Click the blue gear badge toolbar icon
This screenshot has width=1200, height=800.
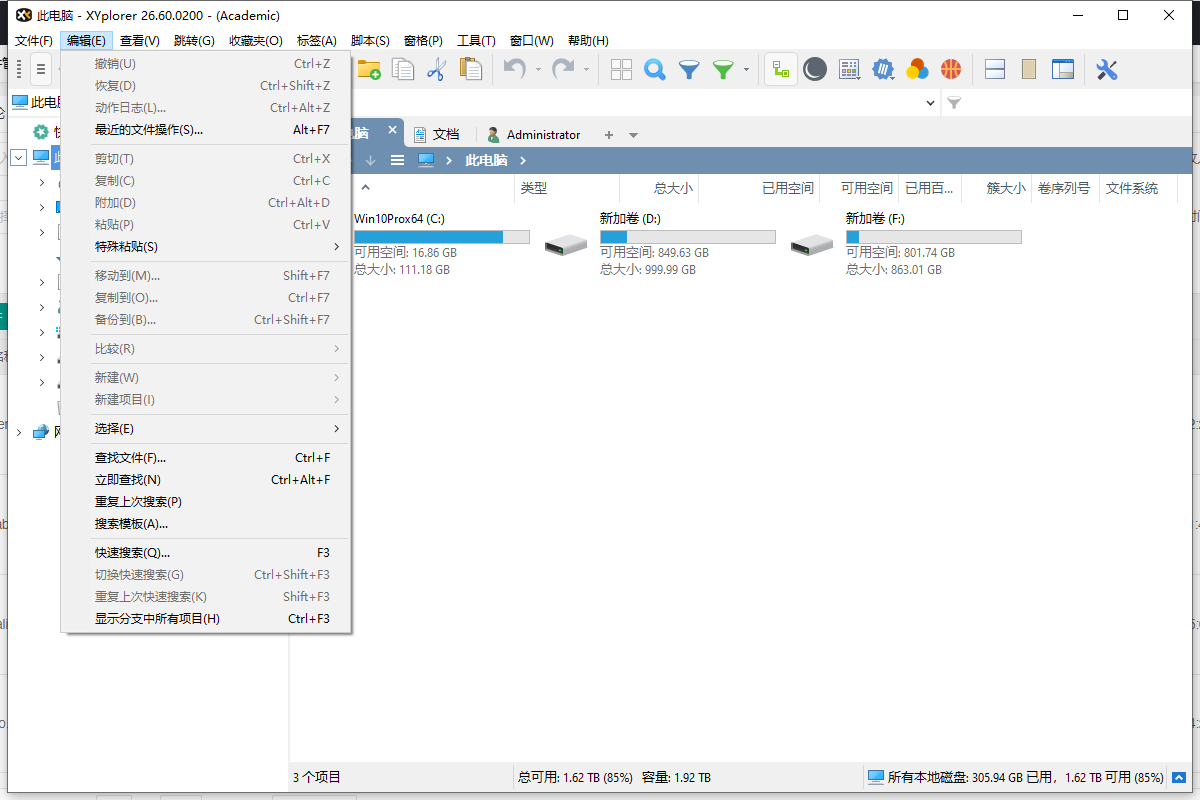[x=883, y=69]
